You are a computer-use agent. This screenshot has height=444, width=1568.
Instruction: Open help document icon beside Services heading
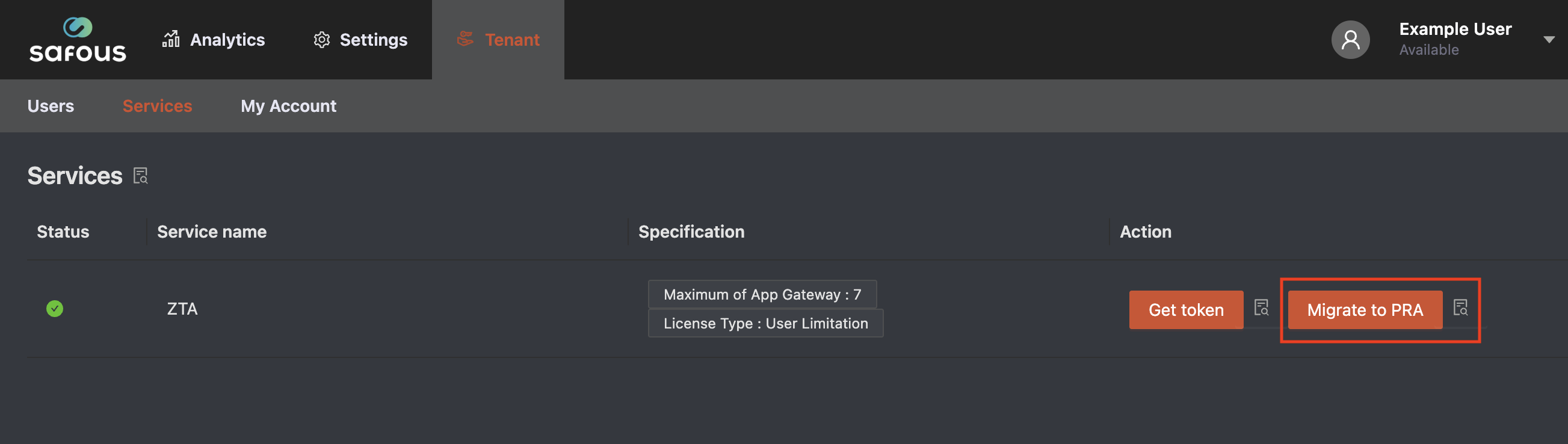click(x=141, y=176)
